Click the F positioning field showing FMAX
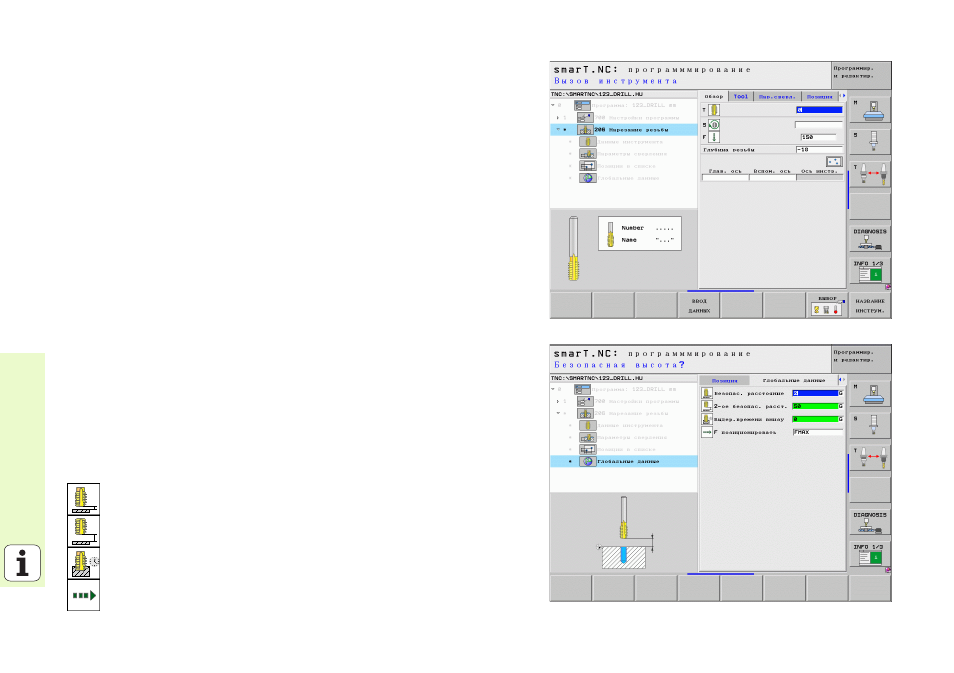The width and height of the screenshot is (954, 673). tap(818, 432)
